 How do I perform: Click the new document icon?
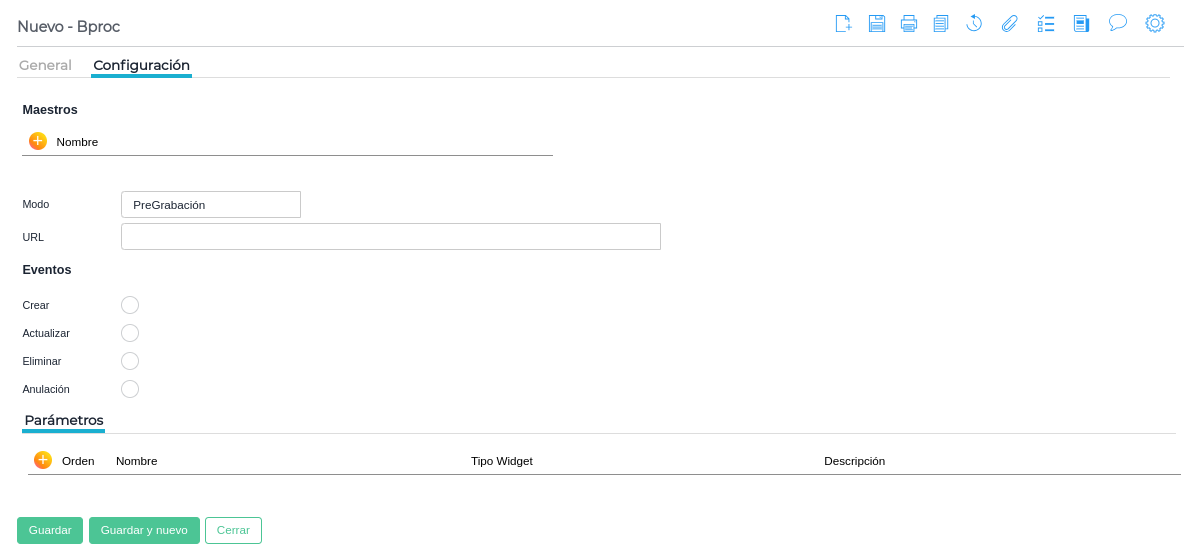(x=843, y=23)
